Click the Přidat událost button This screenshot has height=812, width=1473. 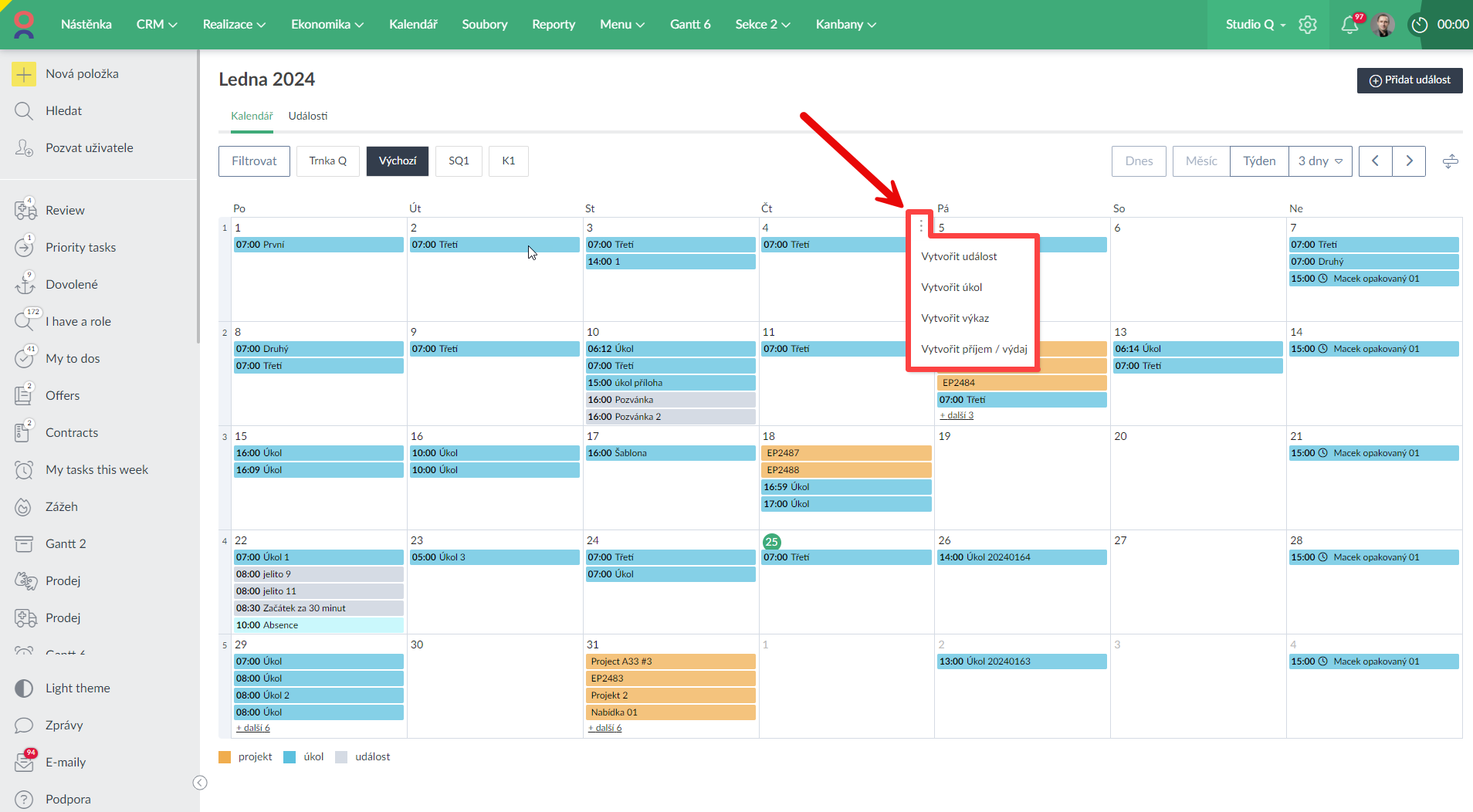1409,80
